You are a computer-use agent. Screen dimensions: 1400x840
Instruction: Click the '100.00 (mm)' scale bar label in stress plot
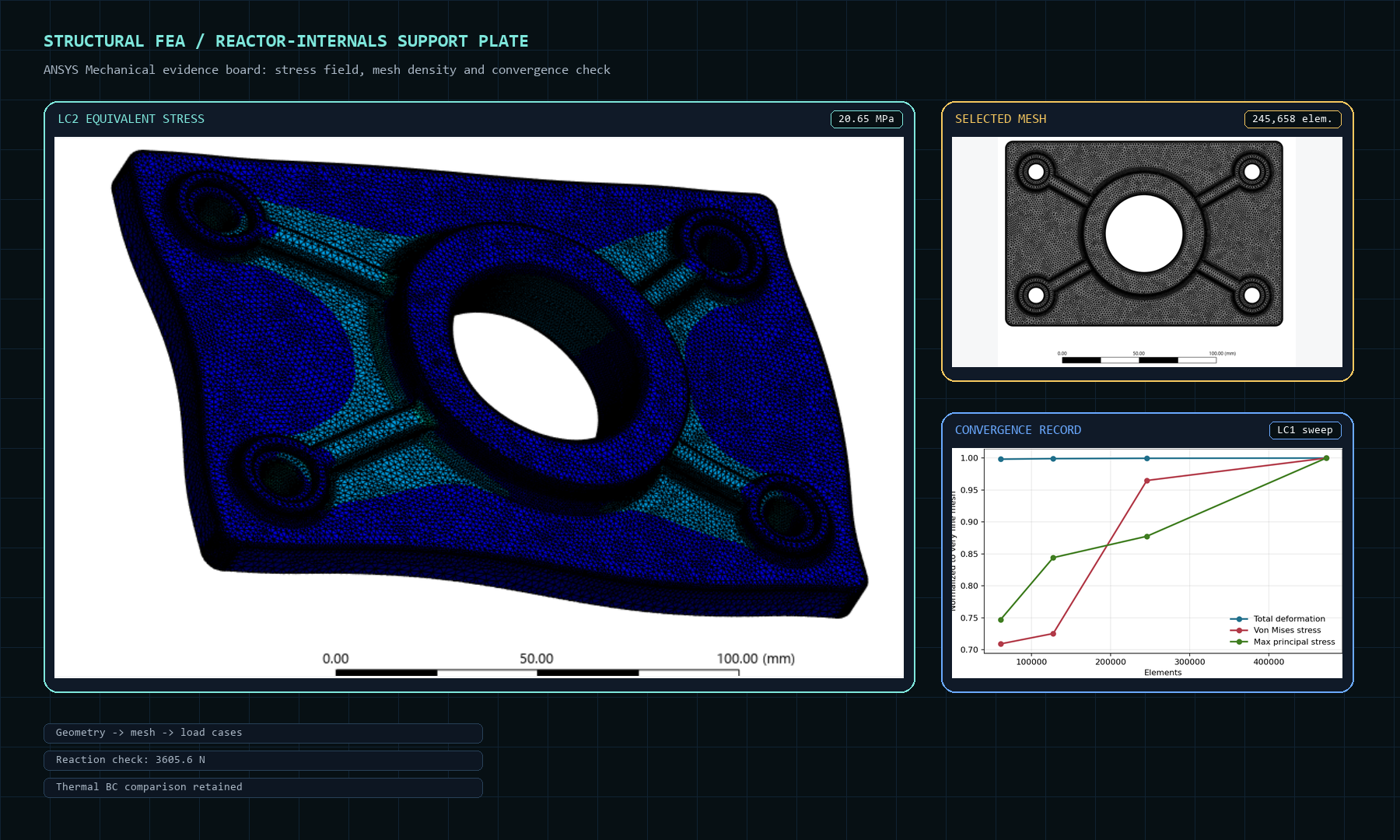(x=755, y=659)
